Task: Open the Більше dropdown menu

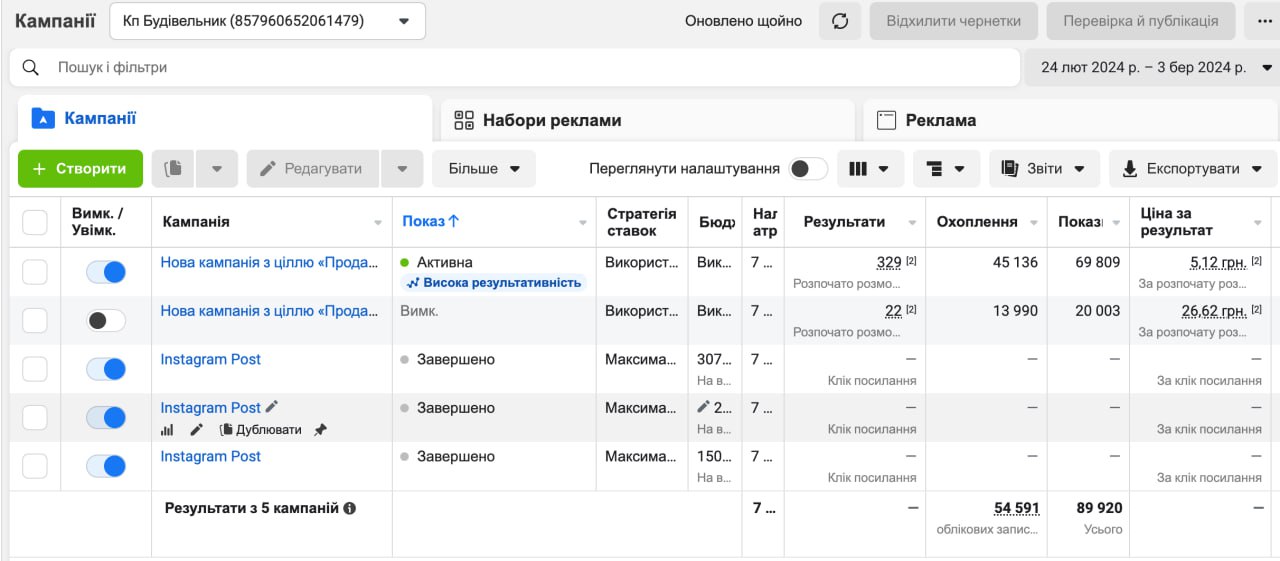Action: click(x=484, y=169)
